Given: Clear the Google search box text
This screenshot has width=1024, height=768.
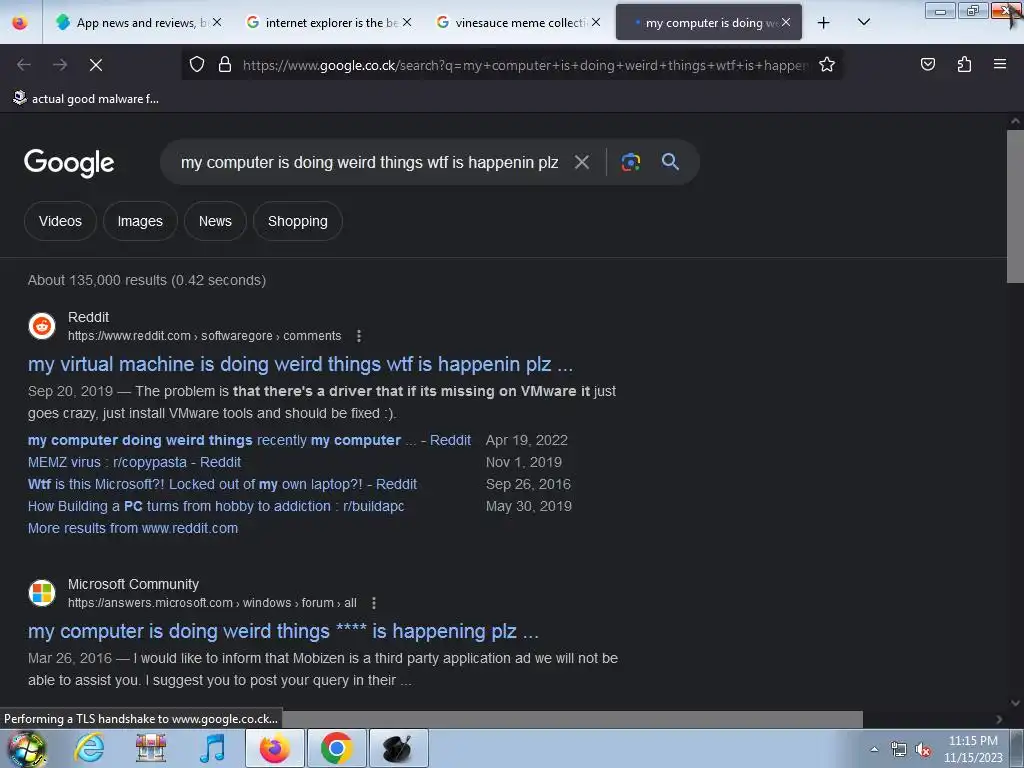Looking at the screenshot, I should tap(582, 162).
